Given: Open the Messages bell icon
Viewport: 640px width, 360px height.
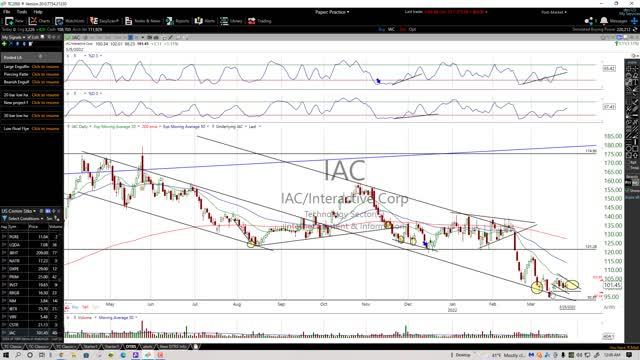Looking at the screenshot, I should [604, 21].
